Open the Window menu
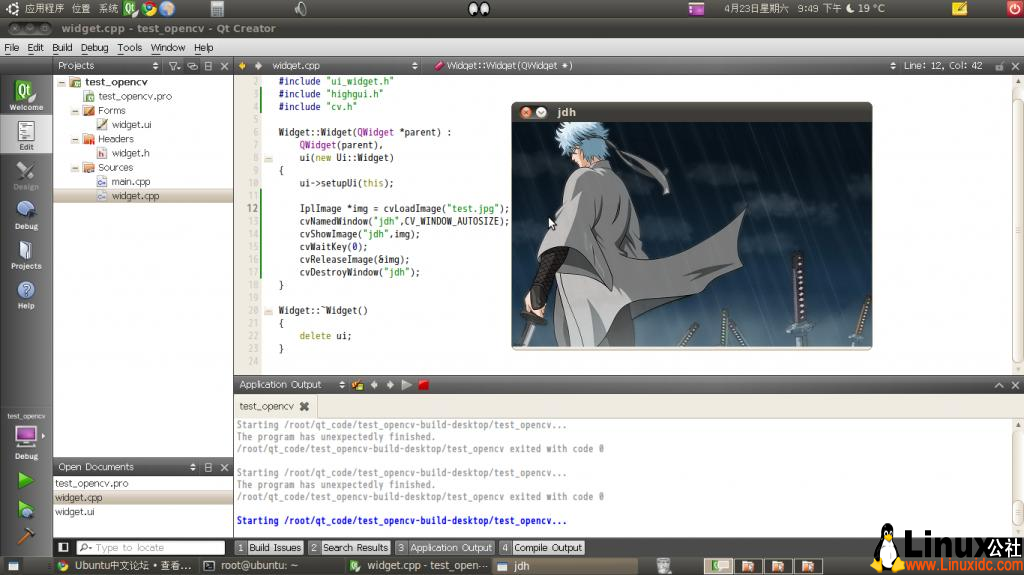The width and height of the screenshot is (1024, 575). coord(168,48)
